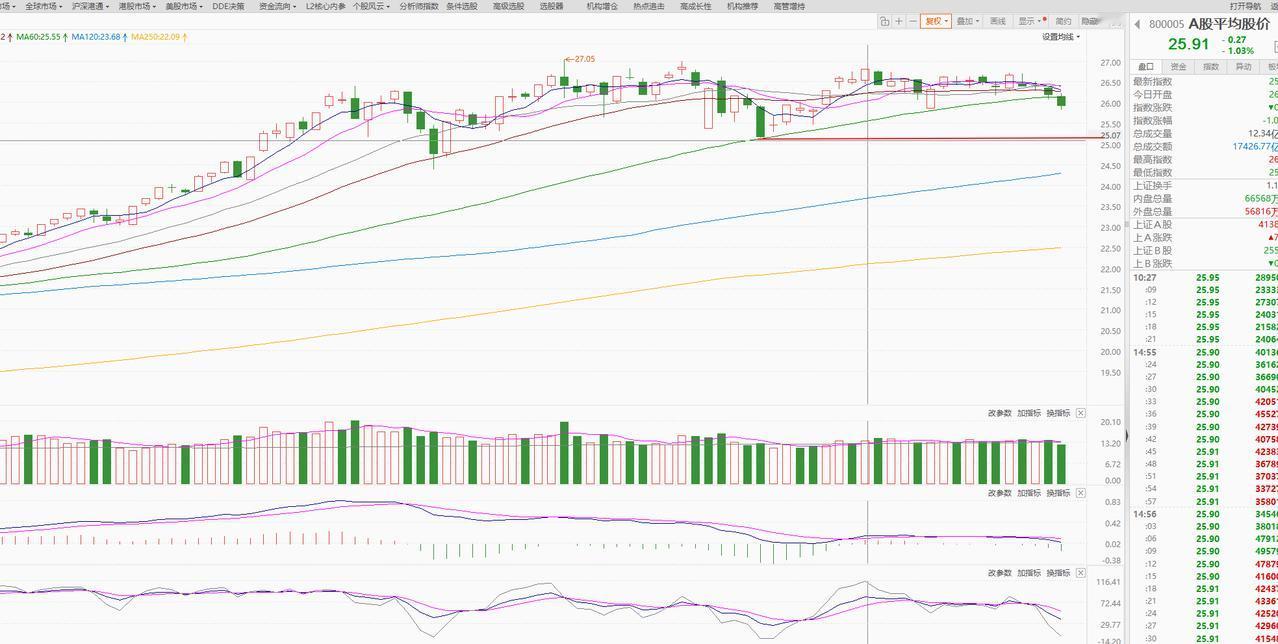Select 分析师指数 menu item
The height and width of the screenshot is (644, 1278).
coord(419,6)
